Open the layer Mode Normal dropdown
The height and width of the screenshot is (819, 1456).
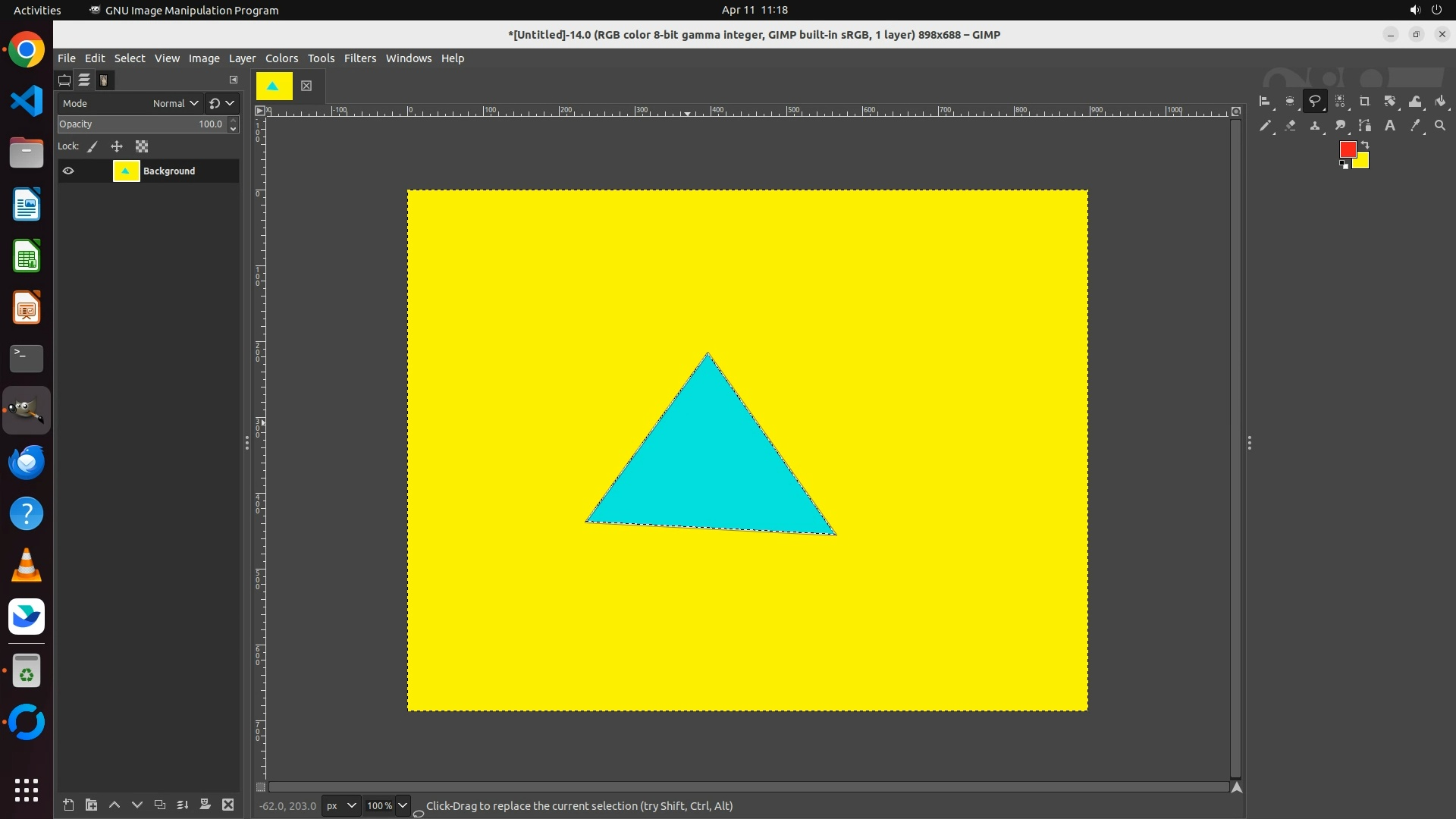(174, 104)
